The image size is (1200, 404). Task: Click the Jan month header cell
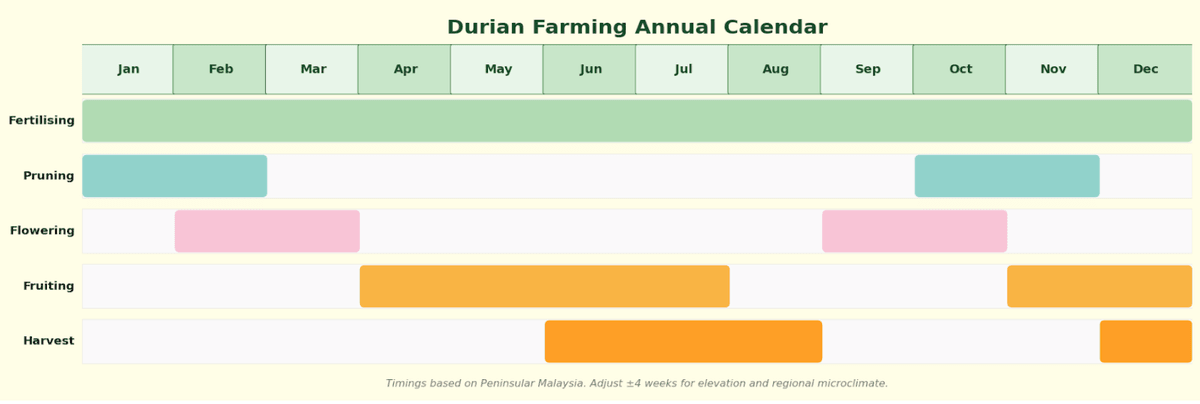point(128,70)
